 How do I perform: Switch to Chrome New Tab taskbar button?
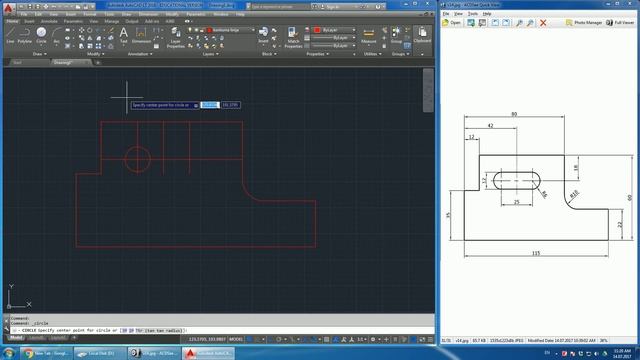tap(46, 353)
